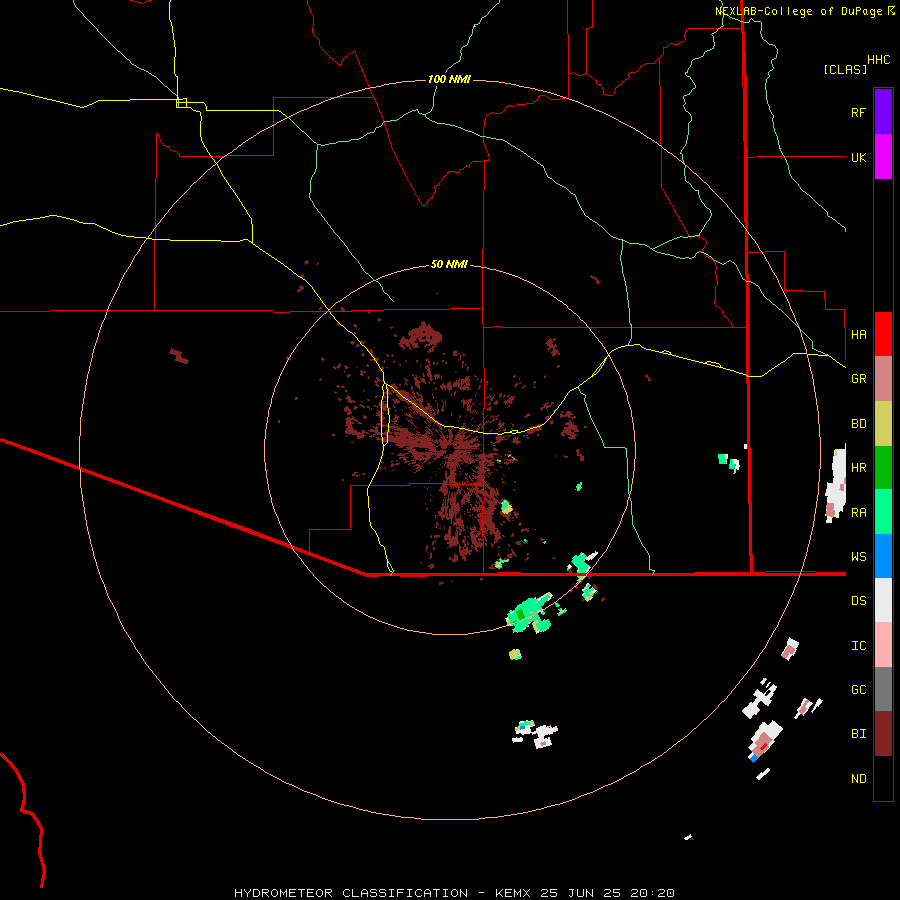Click the ND legend label
Viewport: 900px width, 900px height.
[x=859, y=779]
